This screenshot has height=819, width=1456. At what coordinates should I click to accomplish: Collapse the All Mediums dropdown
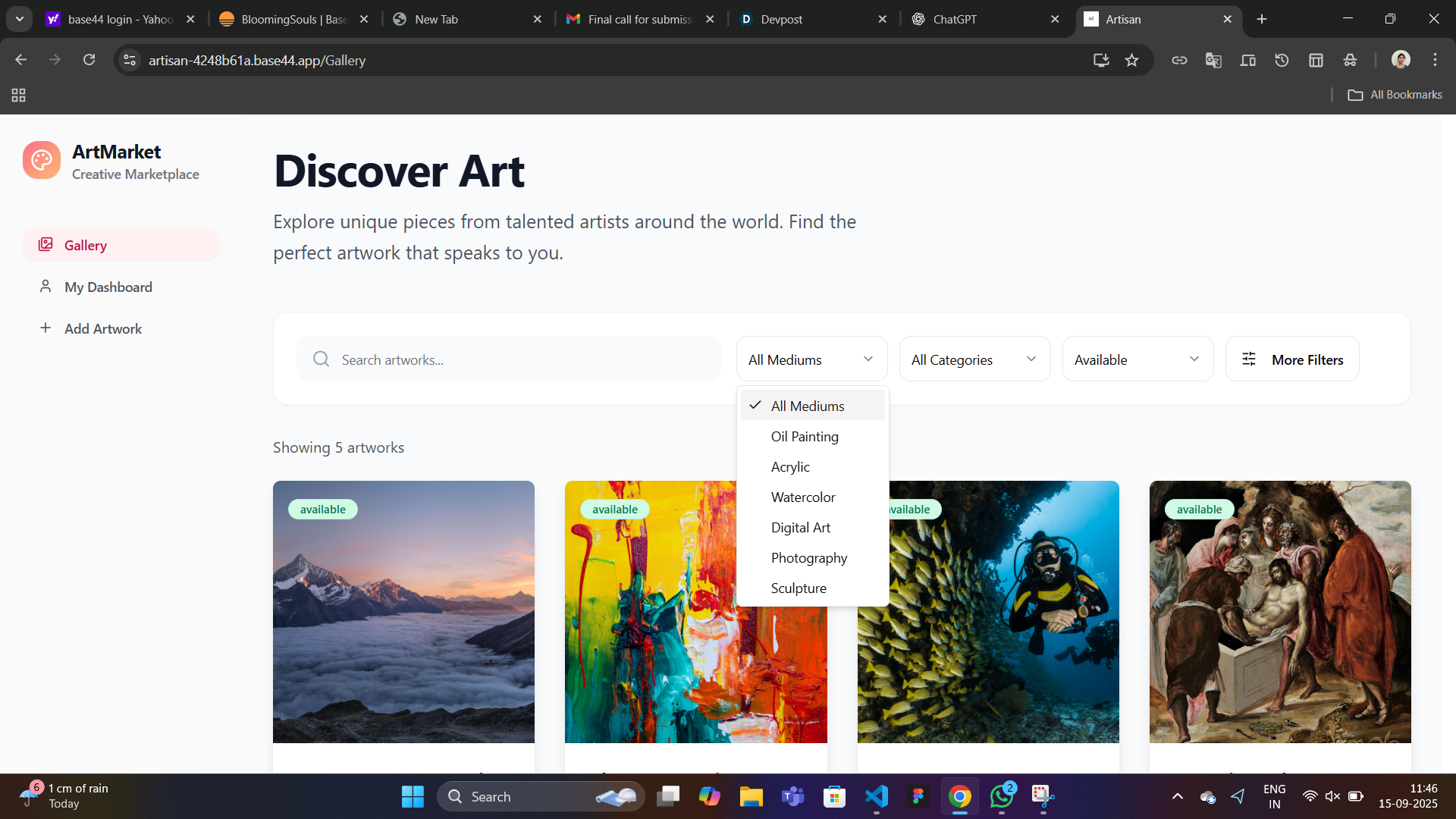coord(811,359)
